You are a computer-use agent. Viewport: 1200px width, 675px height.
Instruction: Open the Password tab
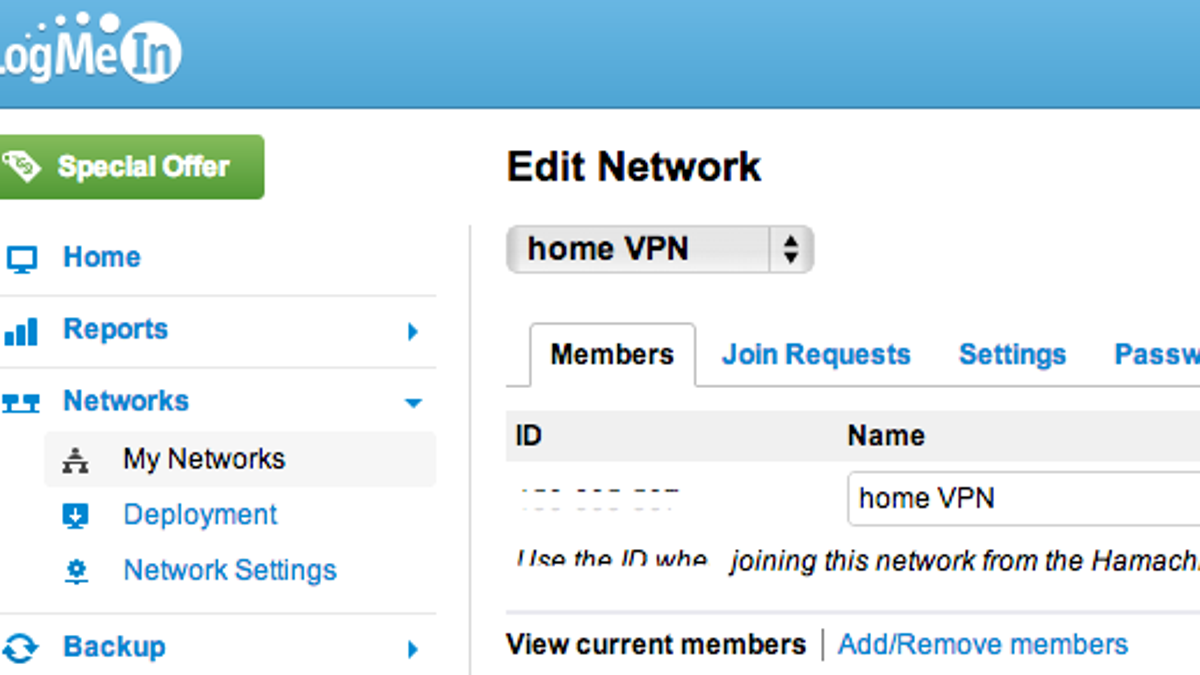click(1157, 355)
